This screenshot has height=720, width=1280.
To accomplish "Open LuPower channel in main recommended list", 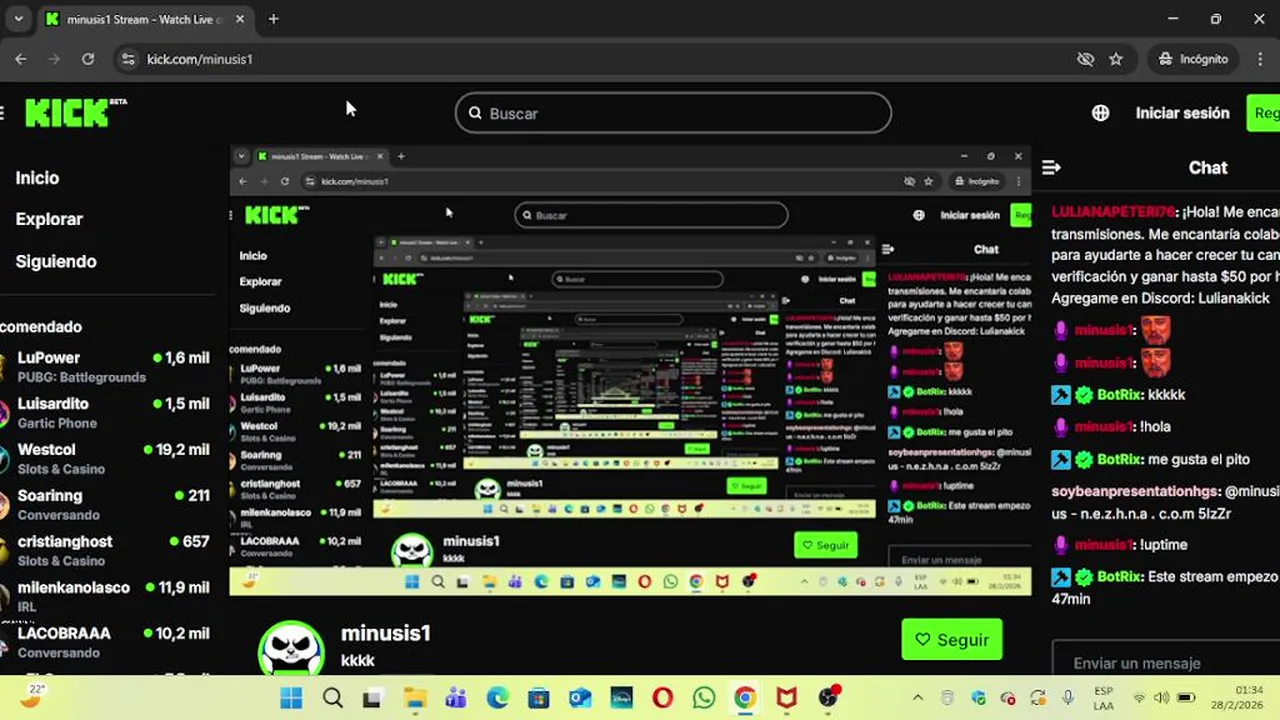I will [105, 367].
